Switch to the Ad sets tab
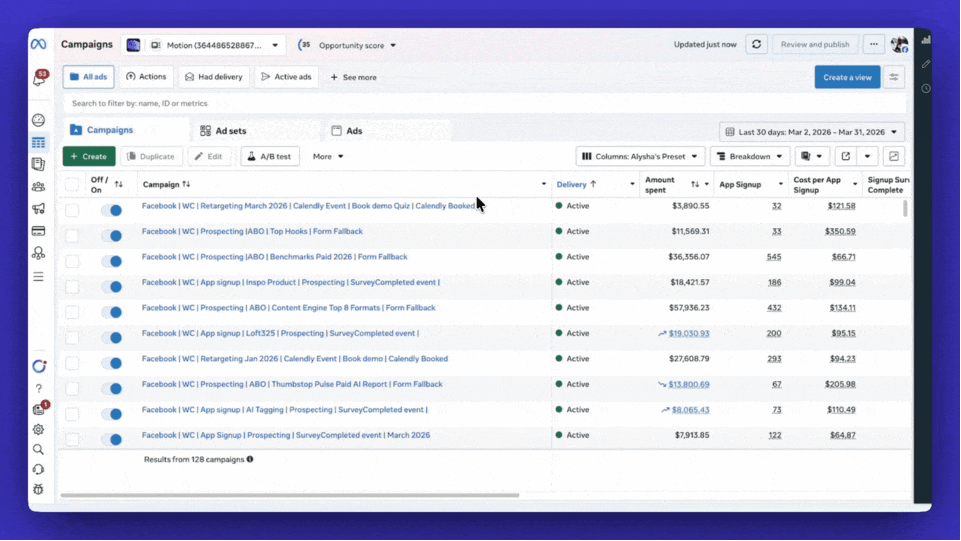Image resolution: width=961 pixels, height=541 pixels. (223, 131)
